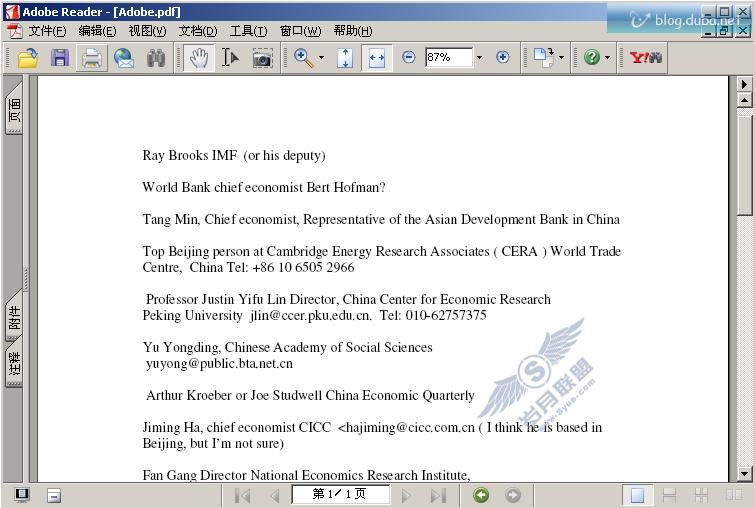This screenshot has height=508, width=755.
Task: Select the Hand tool
Action: click(x=198, y=58)
